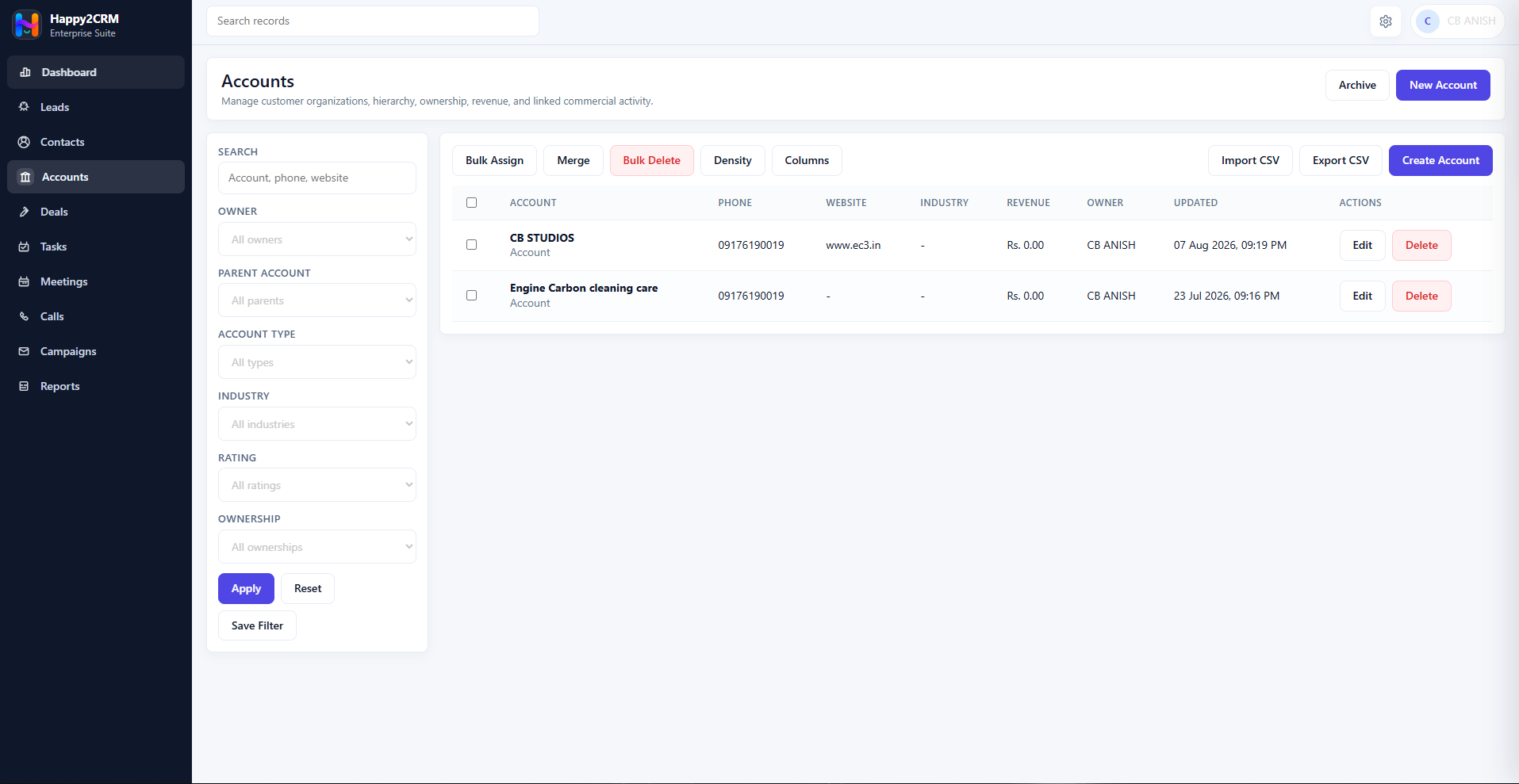Open the Contacts menu item
Image resolution: width=1519 pixels, height=784 pixels.
click(96, 142)
